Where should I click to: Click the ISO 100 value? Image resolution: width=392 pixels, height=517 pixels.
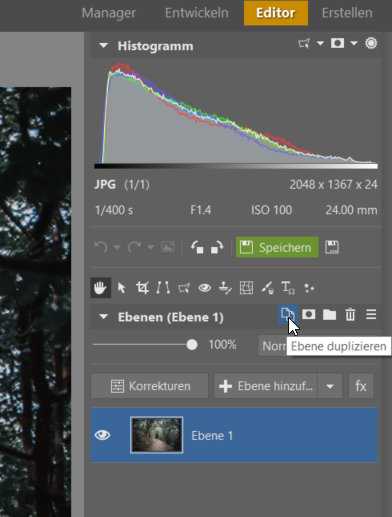coord(271,210)
